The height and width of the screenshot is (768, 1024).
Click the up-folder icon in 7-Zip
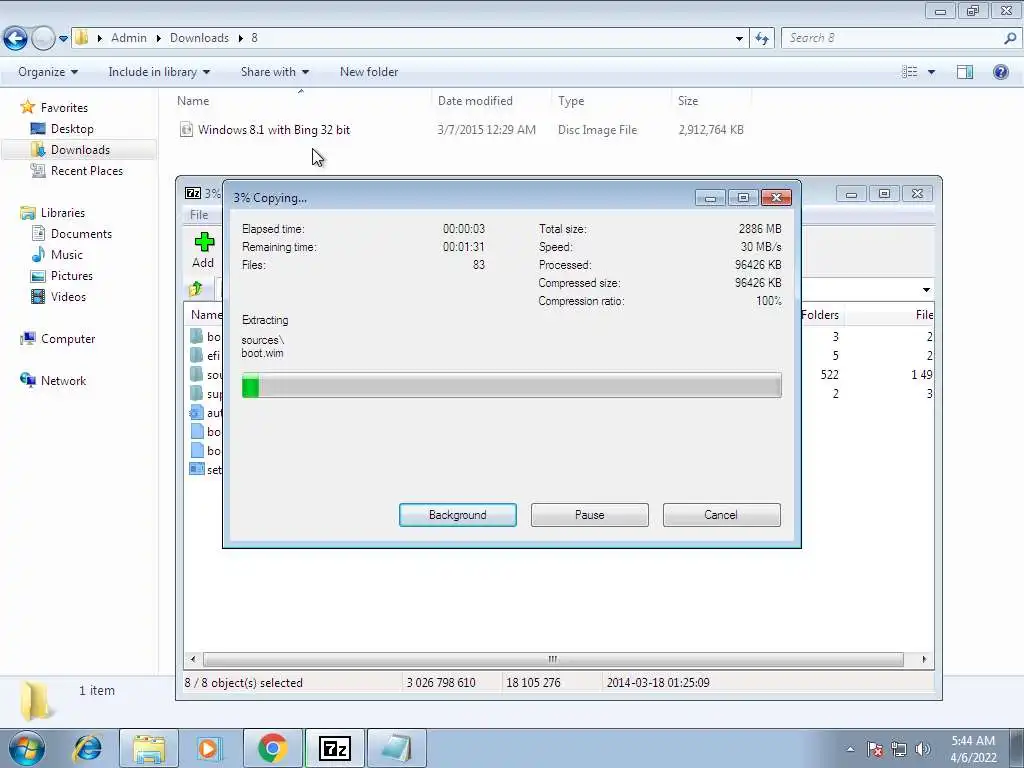coord(196,289)
